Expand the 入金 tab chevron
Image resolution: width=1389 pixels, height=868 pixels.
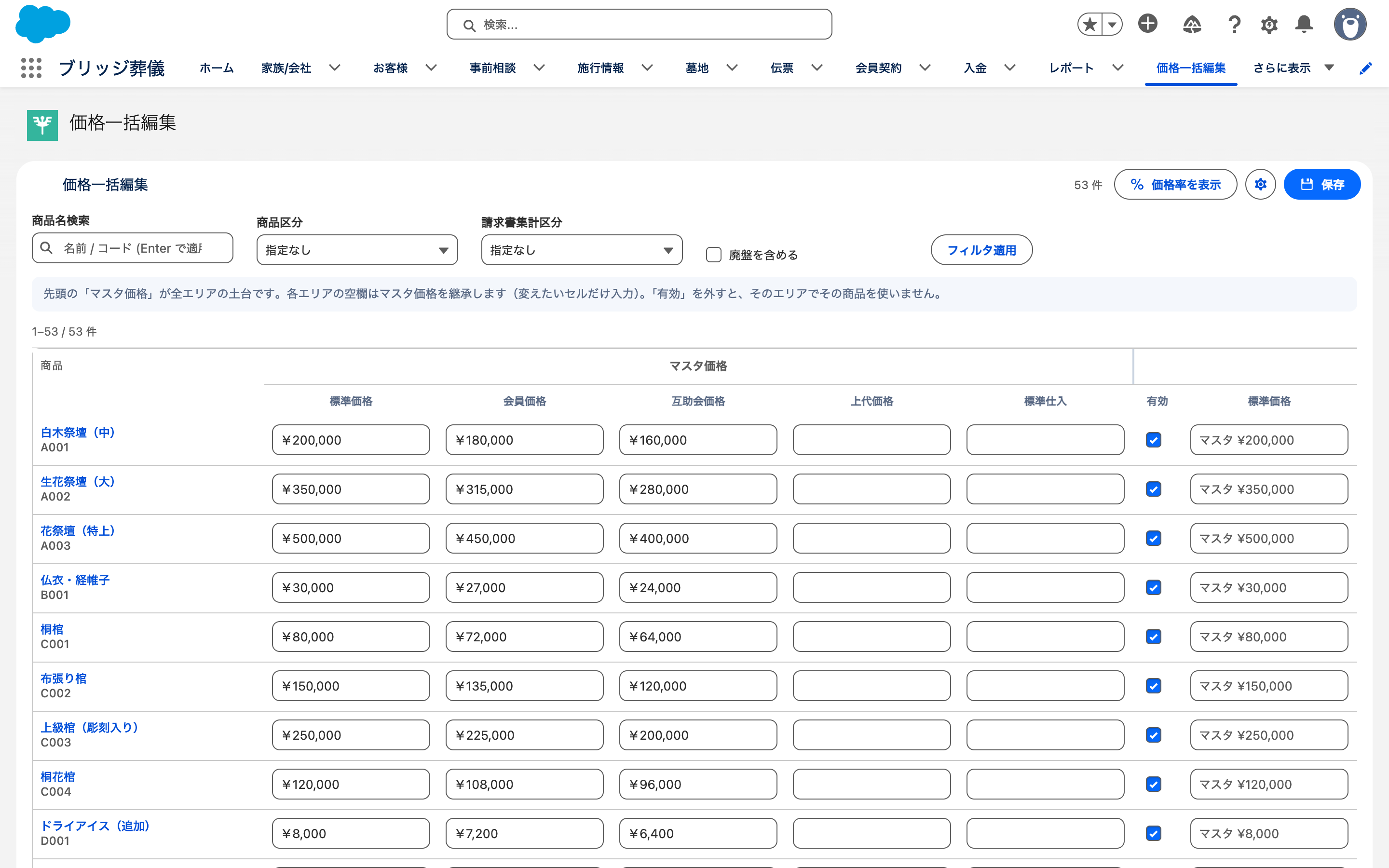click(1009, 68)
